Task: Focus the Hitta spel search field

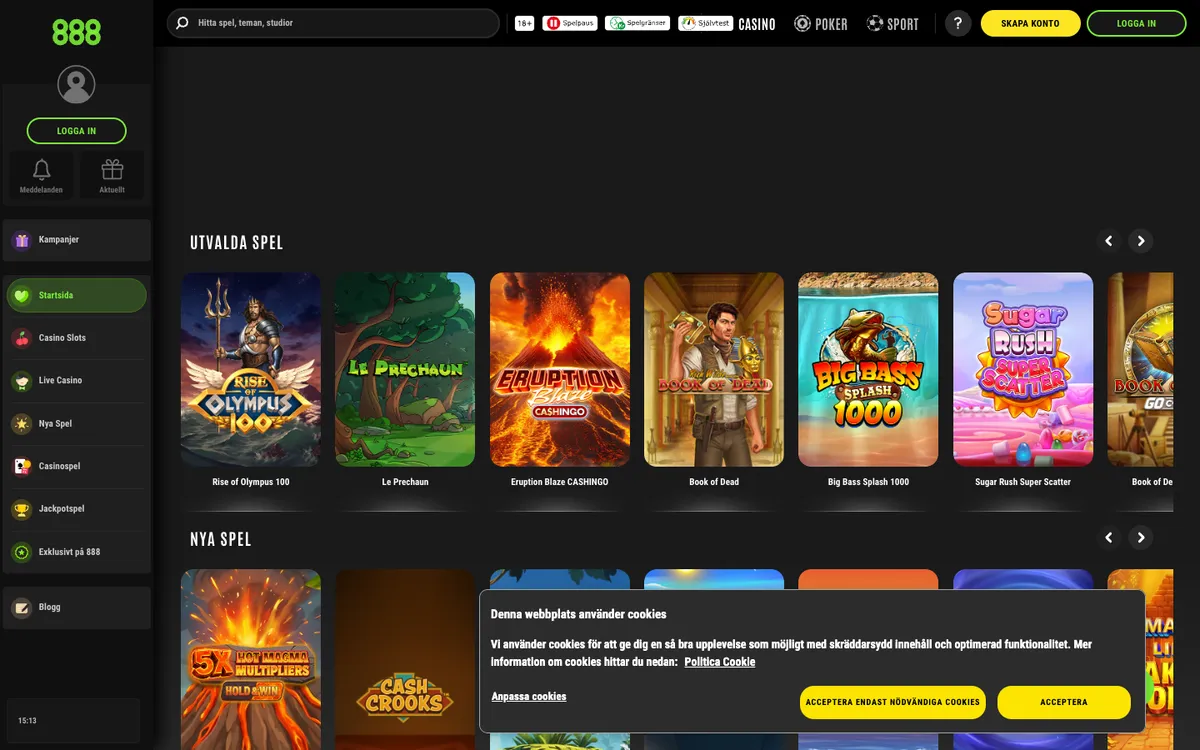Action: tap(333, 23)
